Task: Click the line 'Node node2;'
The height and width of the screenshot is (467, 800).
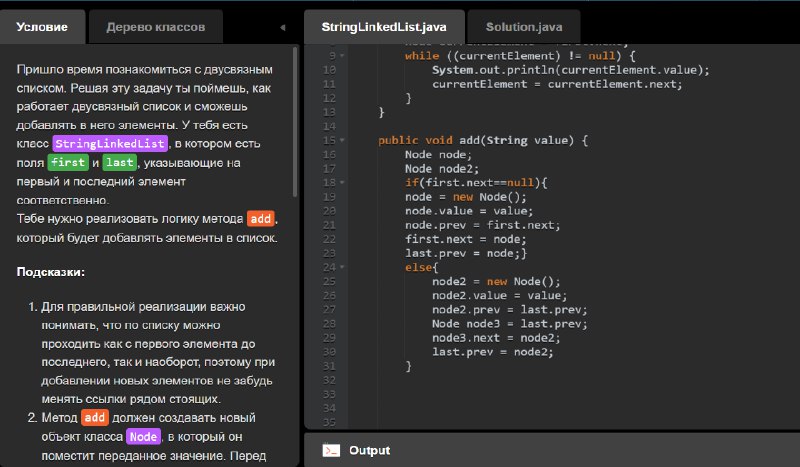Action: [x=442, y=168]
